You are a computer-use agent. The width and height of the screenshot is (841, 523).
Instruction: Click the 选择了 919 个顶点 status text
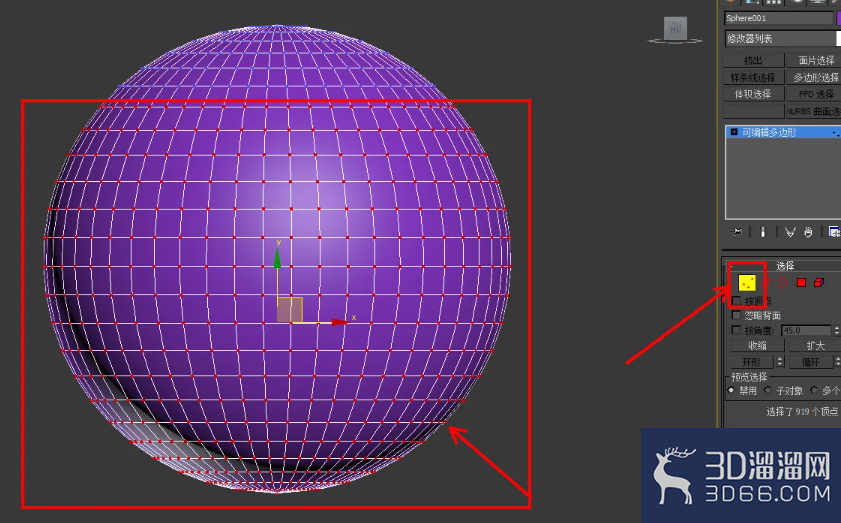(x=801, y=411)
